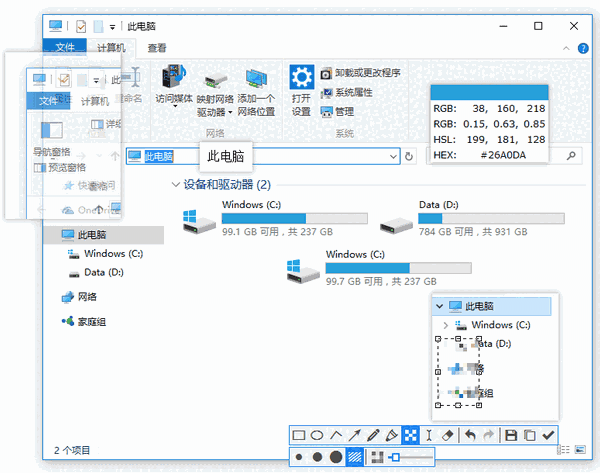
Task: Select the marker highlighter tool
Action: click(391, 435)
